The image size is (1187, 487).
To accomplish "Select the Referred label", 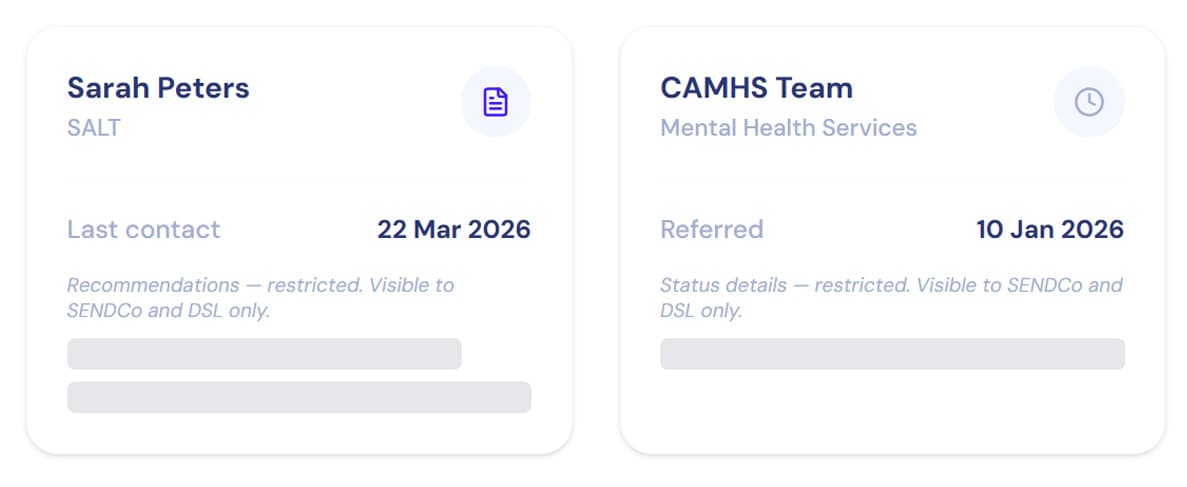I will point(712,229).
